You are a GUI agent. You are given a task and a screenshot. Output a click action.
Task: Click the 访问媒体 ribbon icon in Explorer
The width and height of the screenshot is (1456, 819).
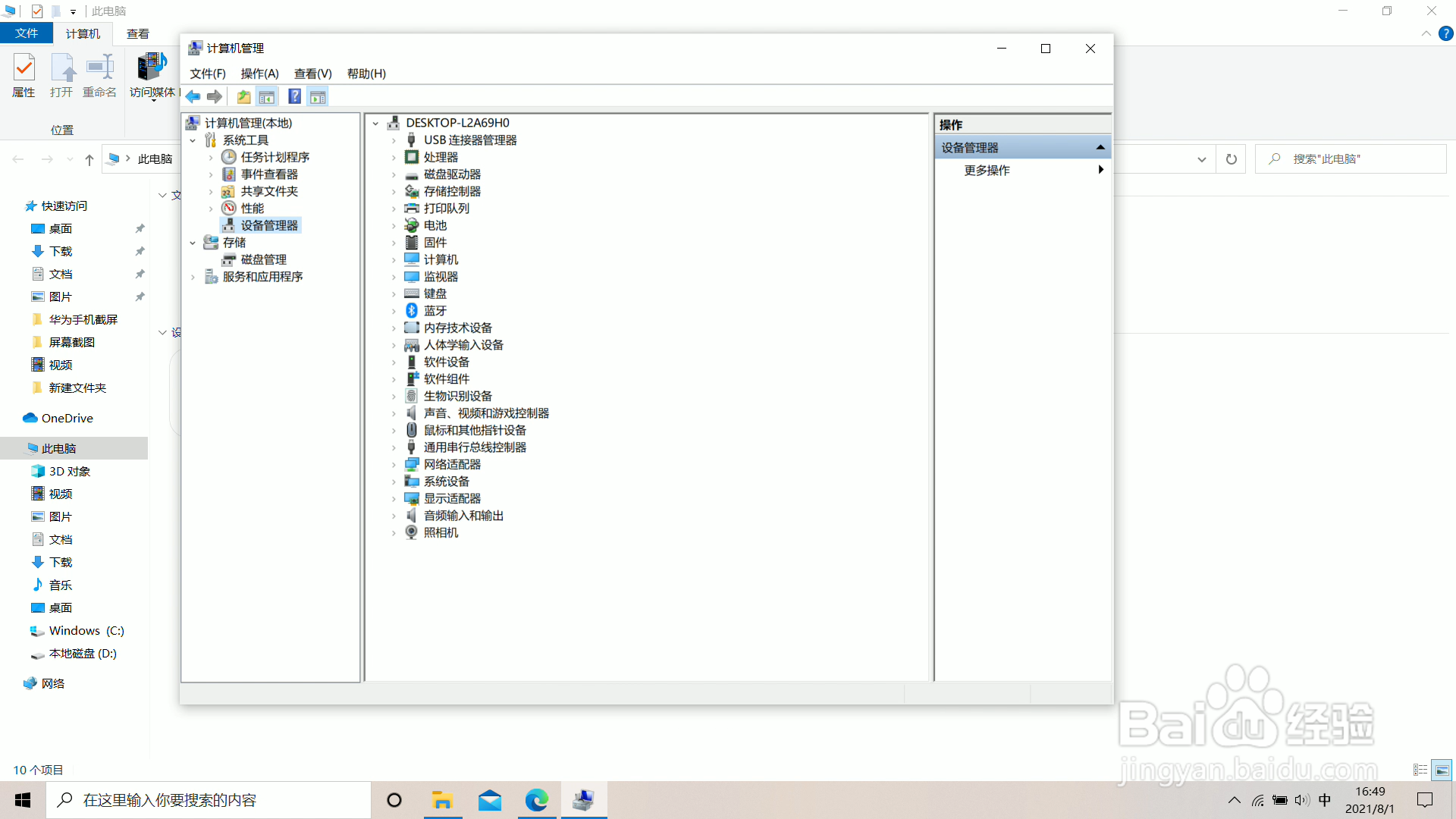152,76
